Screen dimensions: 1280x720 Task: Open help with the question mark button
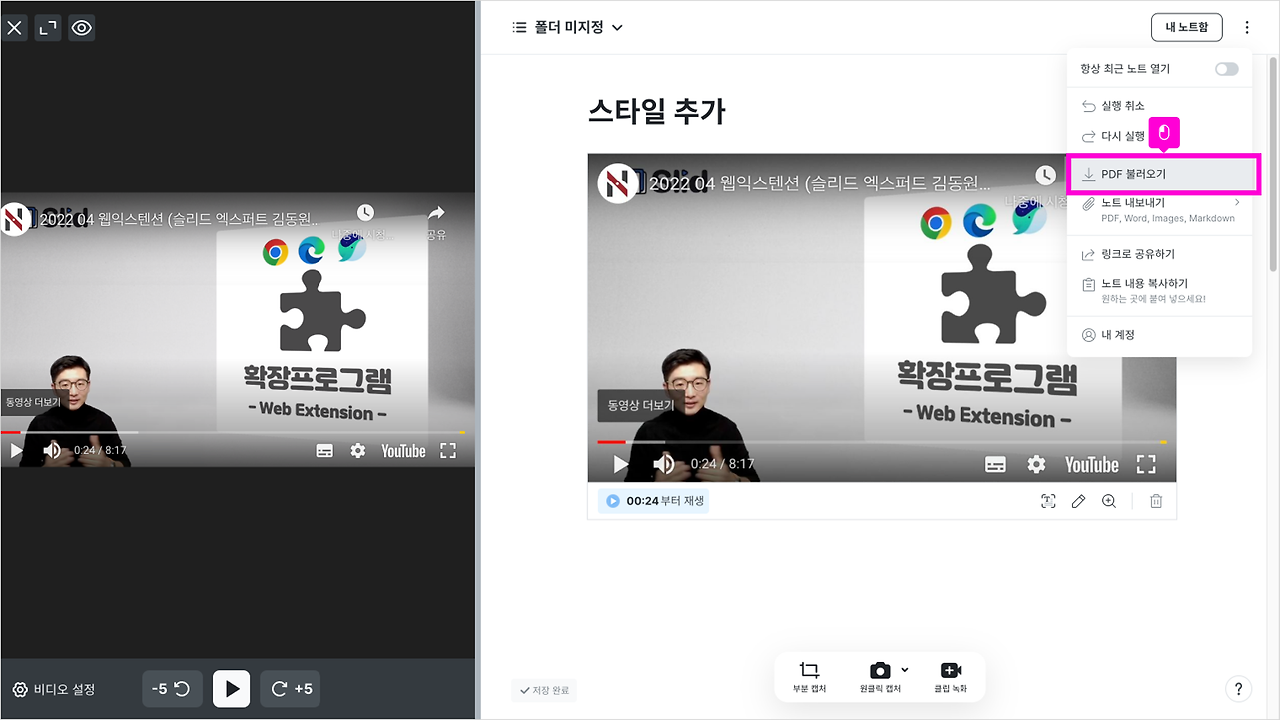[1238, 688]
